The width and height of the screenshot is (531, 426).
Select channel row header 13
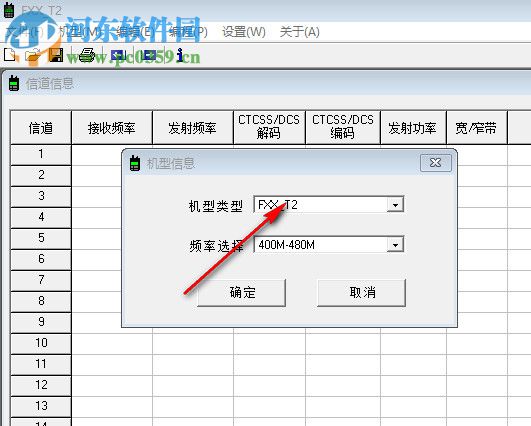pyautogui.click(x=41, y=406)
